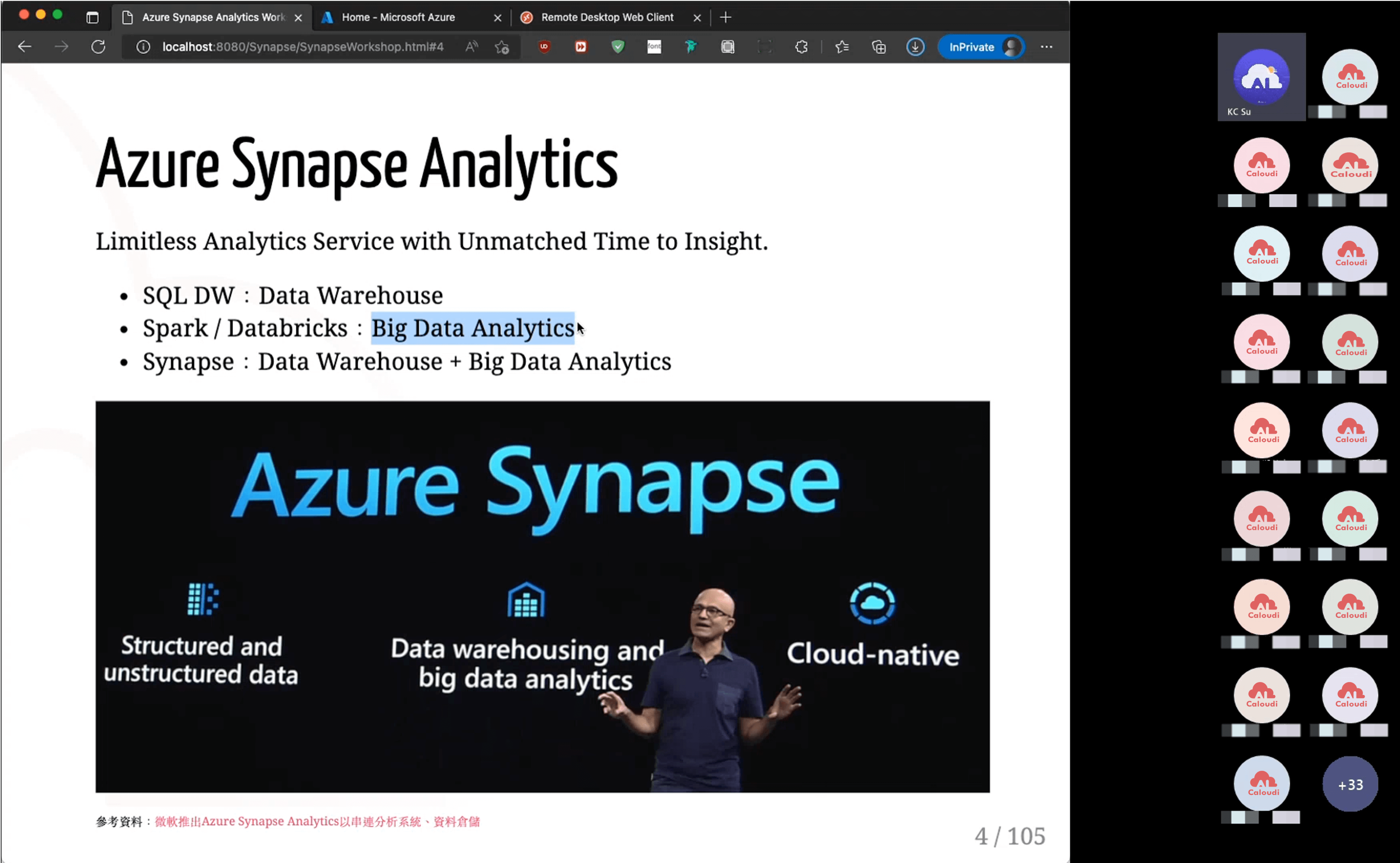1400x863 pixels.
Task: Open the Favorites star menu
Action: coord(842,47)
